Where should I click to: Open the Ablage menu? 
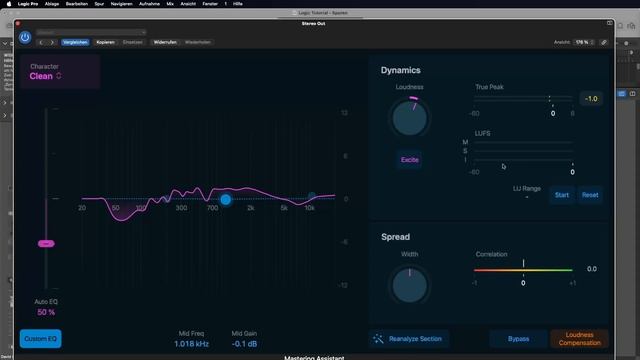click(52, 4)
